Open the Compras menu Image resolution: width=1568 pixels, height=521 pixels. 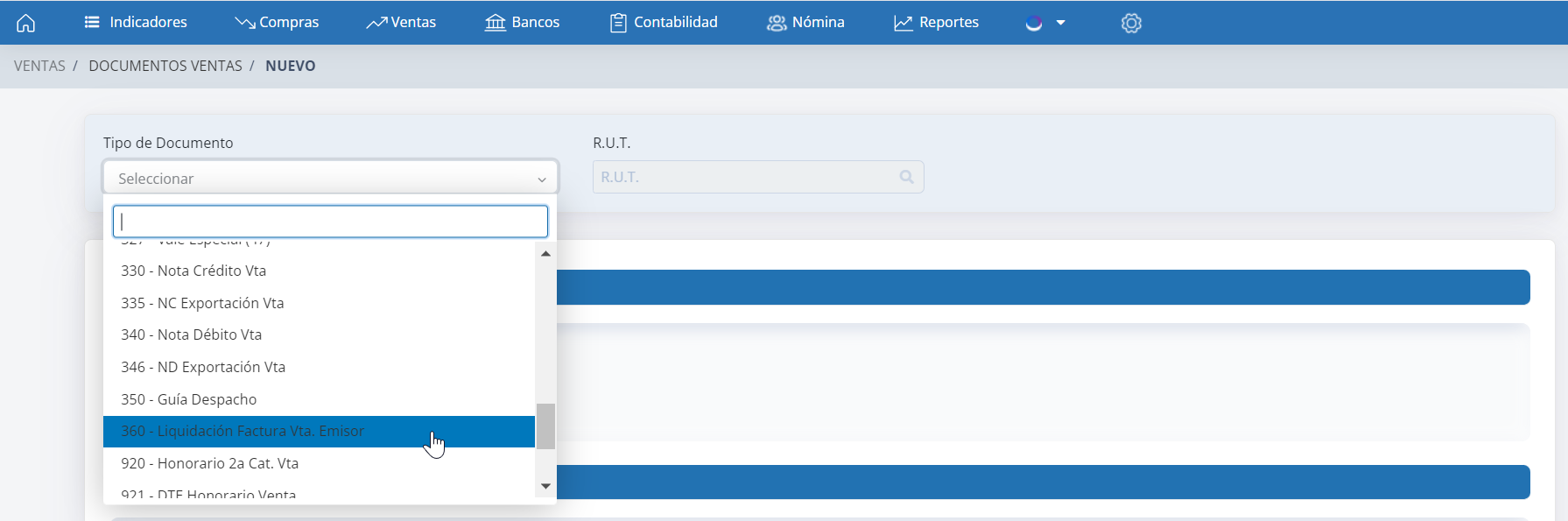pyautogui.click(x=277, y=23)
